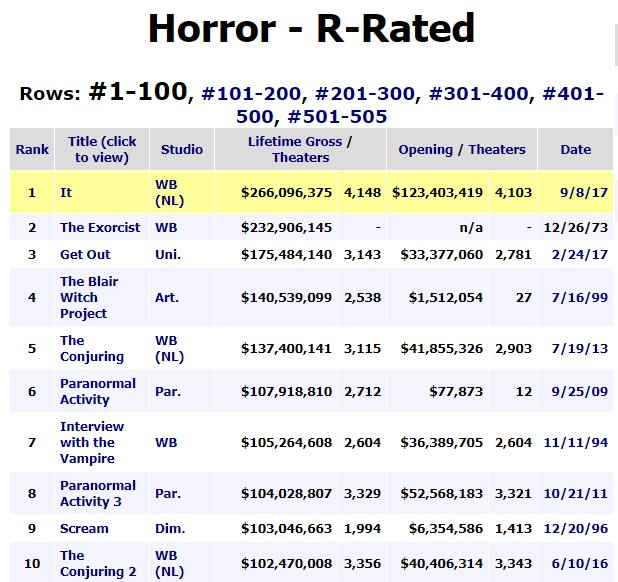Open the movie title 'It'

click(66, 192)
